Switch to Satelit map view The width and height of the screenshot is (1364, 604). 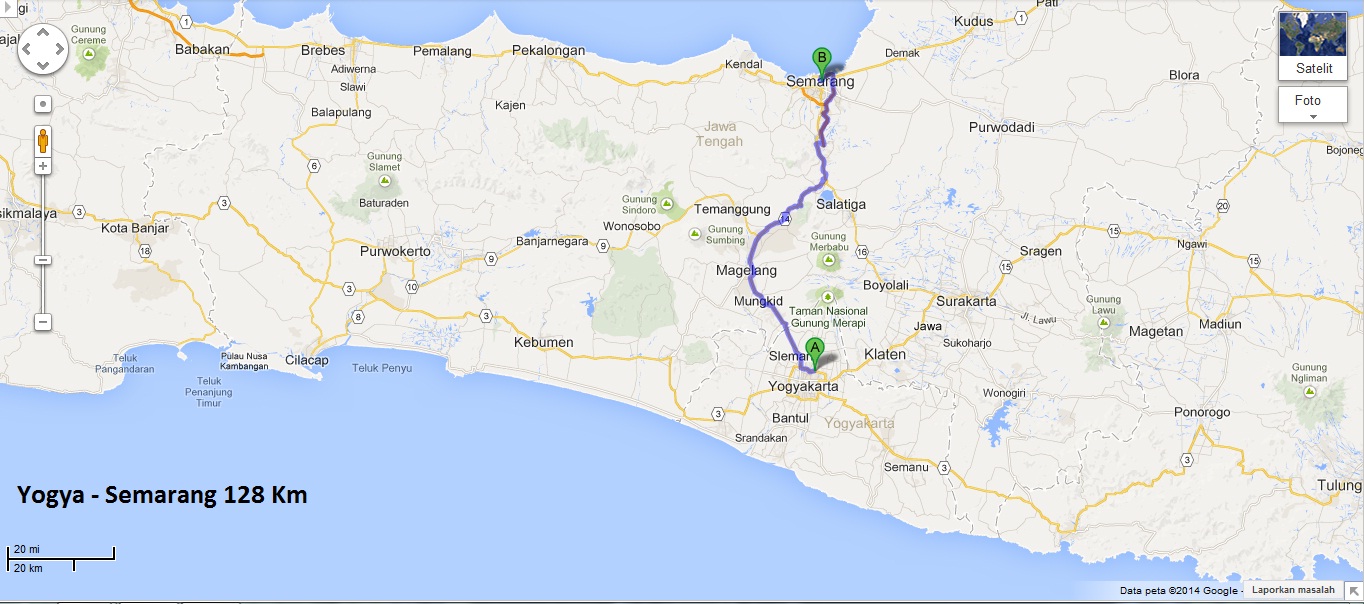tap(1312, 45)
